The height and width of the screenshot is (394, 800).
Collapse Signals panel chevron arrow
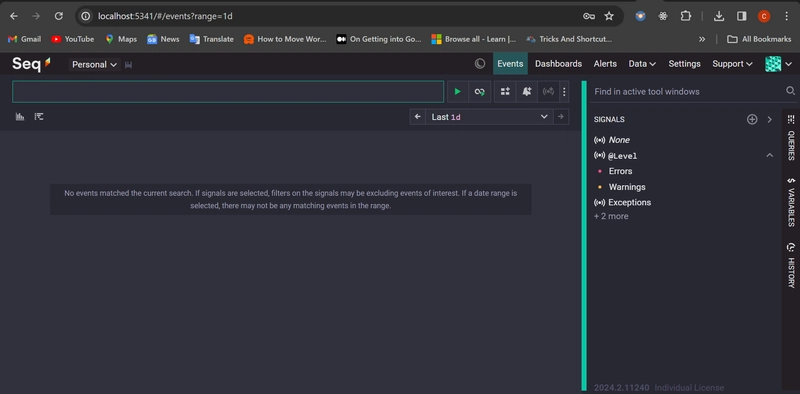coord(769,119)
